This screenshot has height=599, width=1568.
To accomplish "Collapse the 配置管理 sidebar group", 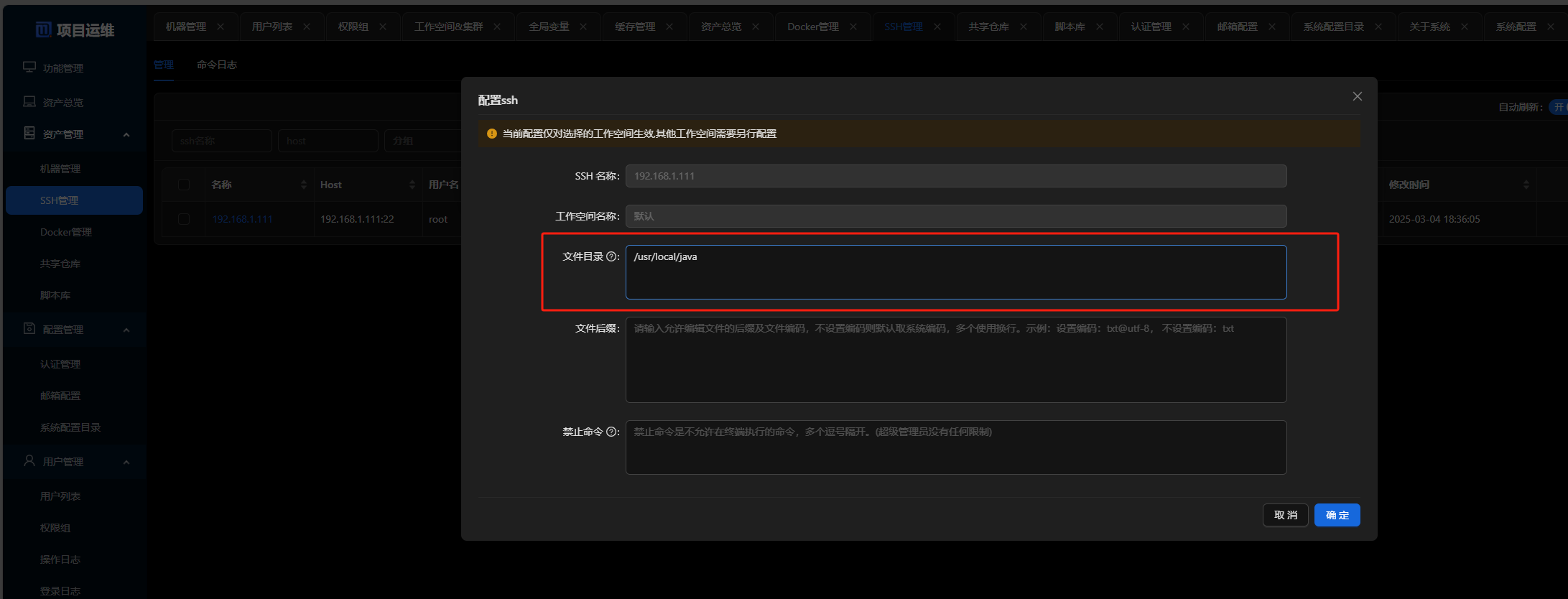I will pos(126,330).
